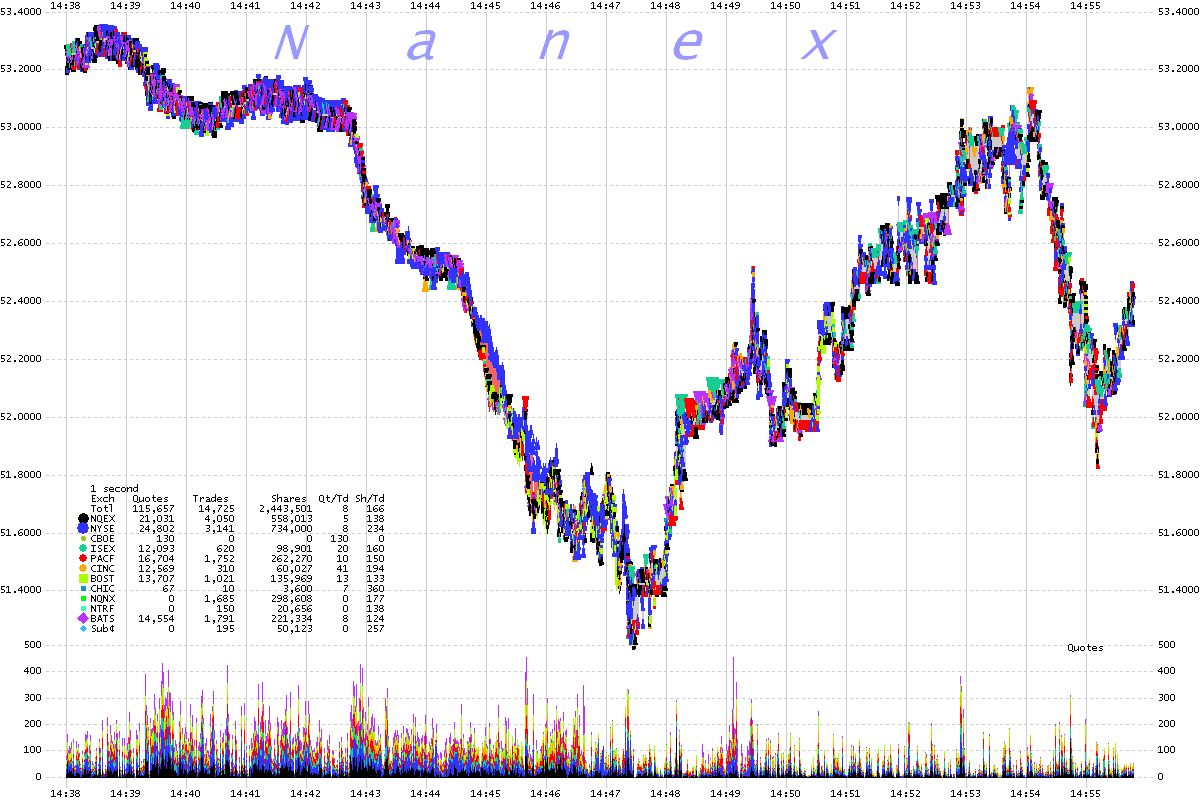
Task: Click 500 on the right volume axis
Action: pos(1167,645)
